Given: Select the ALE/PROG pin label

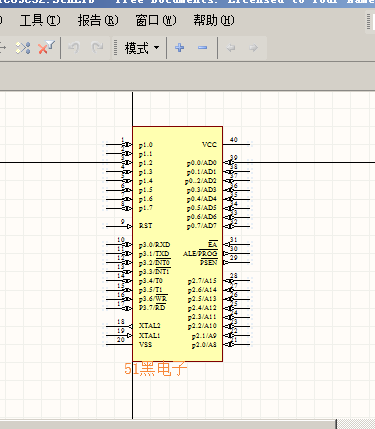Looking at the screenshot, I should point(200,254).
